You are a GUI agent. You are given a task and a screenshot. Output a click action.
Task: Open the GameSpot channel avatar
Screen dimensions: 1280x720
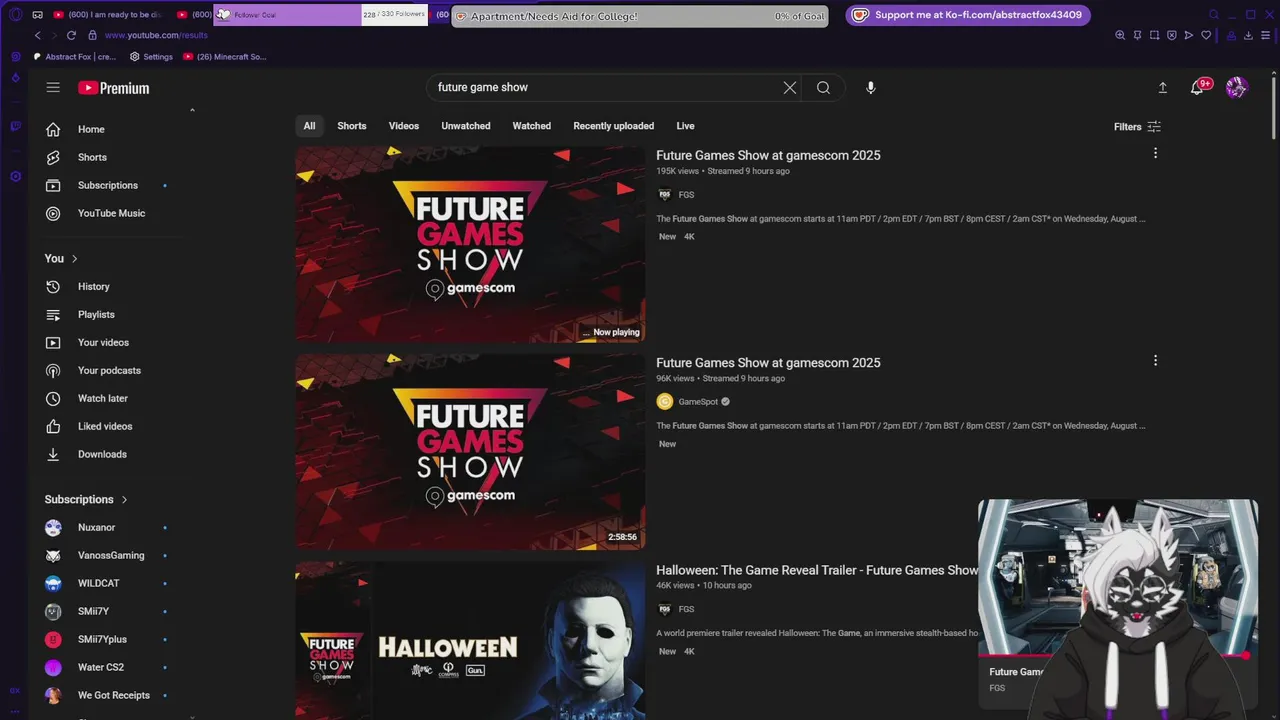pyautogui.click(x=665, y=402)
